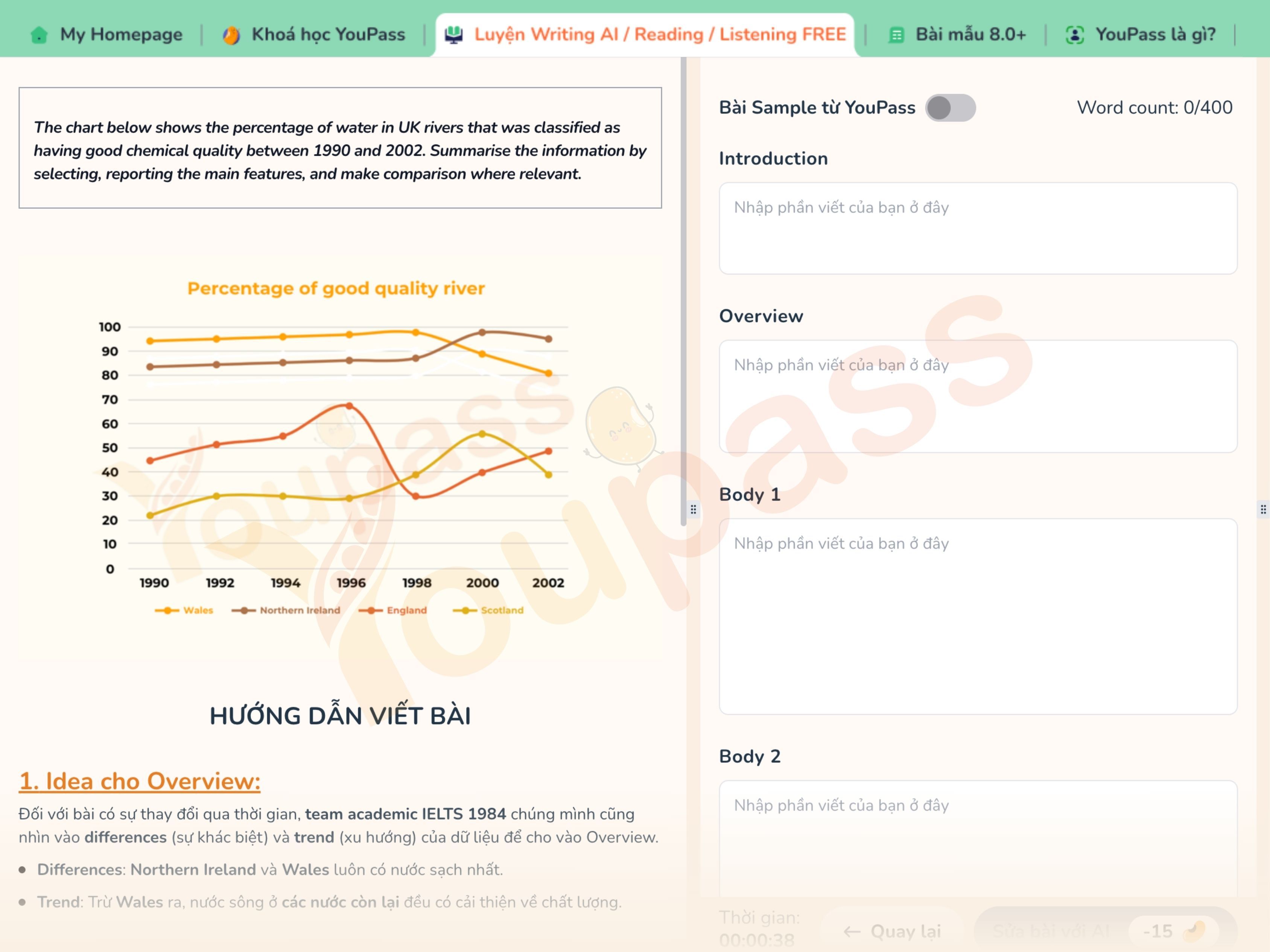Click the monitor icon beside Luyện Writing AI
Screen dimensions: 1270x952
click(x=453, y=35)
